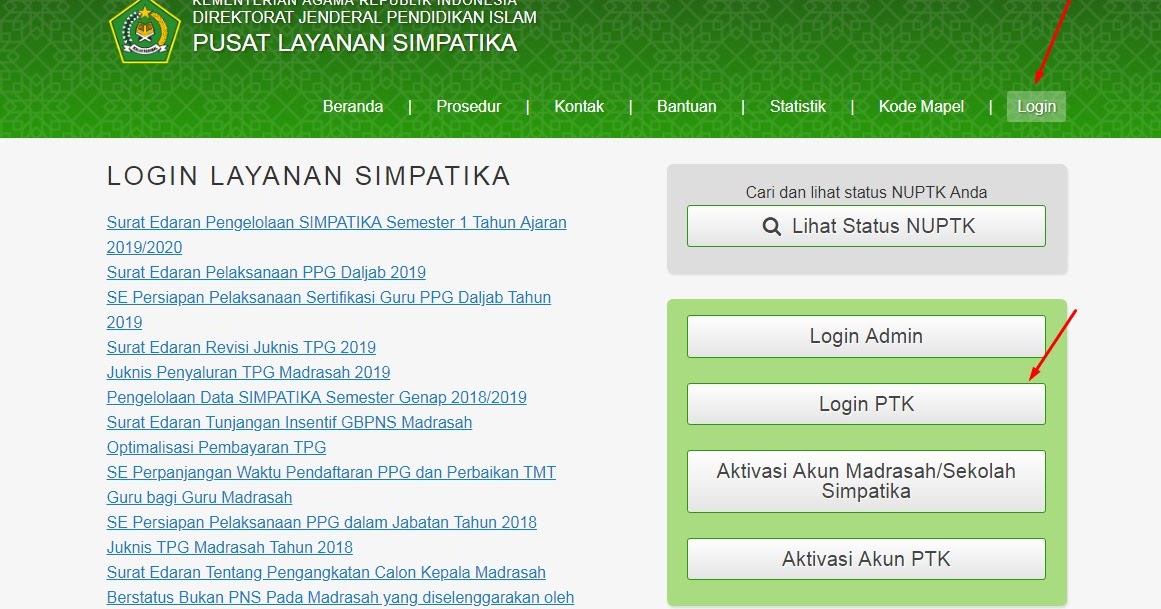Open the Optimalisasi Pembayaran TPG link
Screen dimensions: 1161x609
click(x=216, y=447)
